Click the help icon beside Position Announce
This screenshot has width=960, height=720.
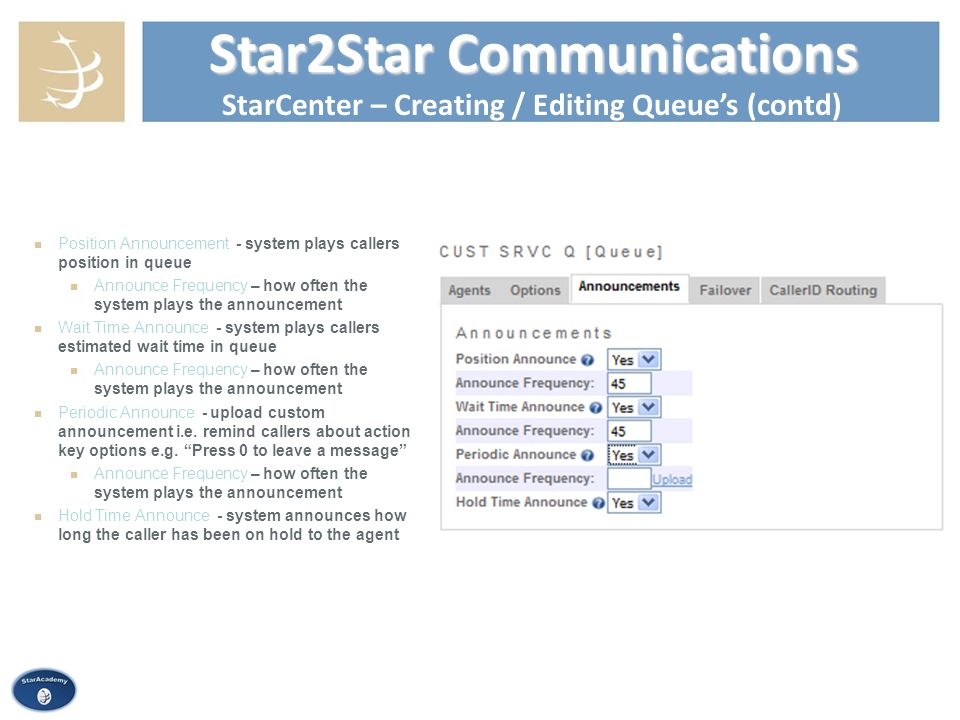coord(587,360)
